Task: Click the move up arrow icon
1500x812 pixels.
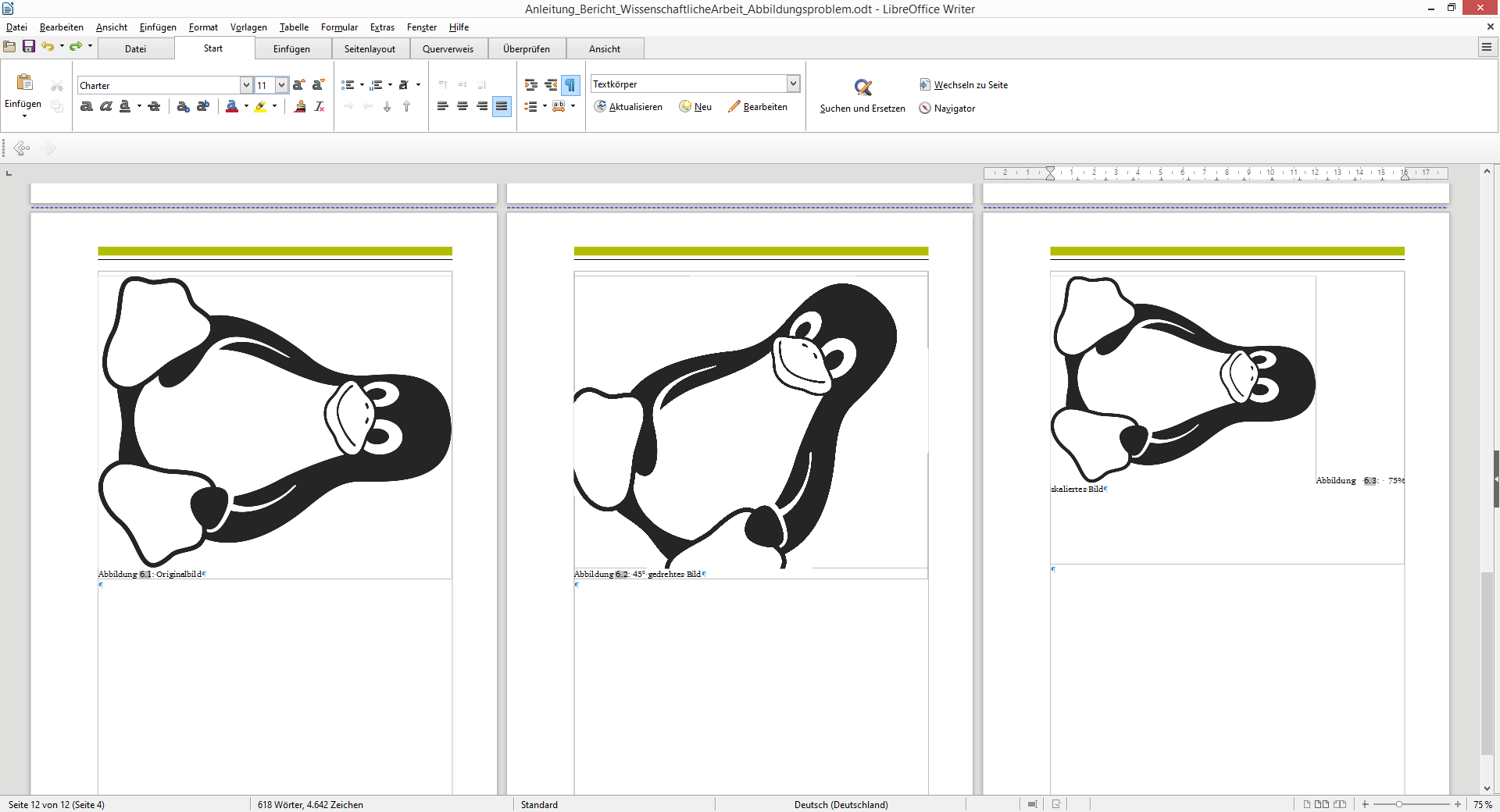Action: point(406,106)
